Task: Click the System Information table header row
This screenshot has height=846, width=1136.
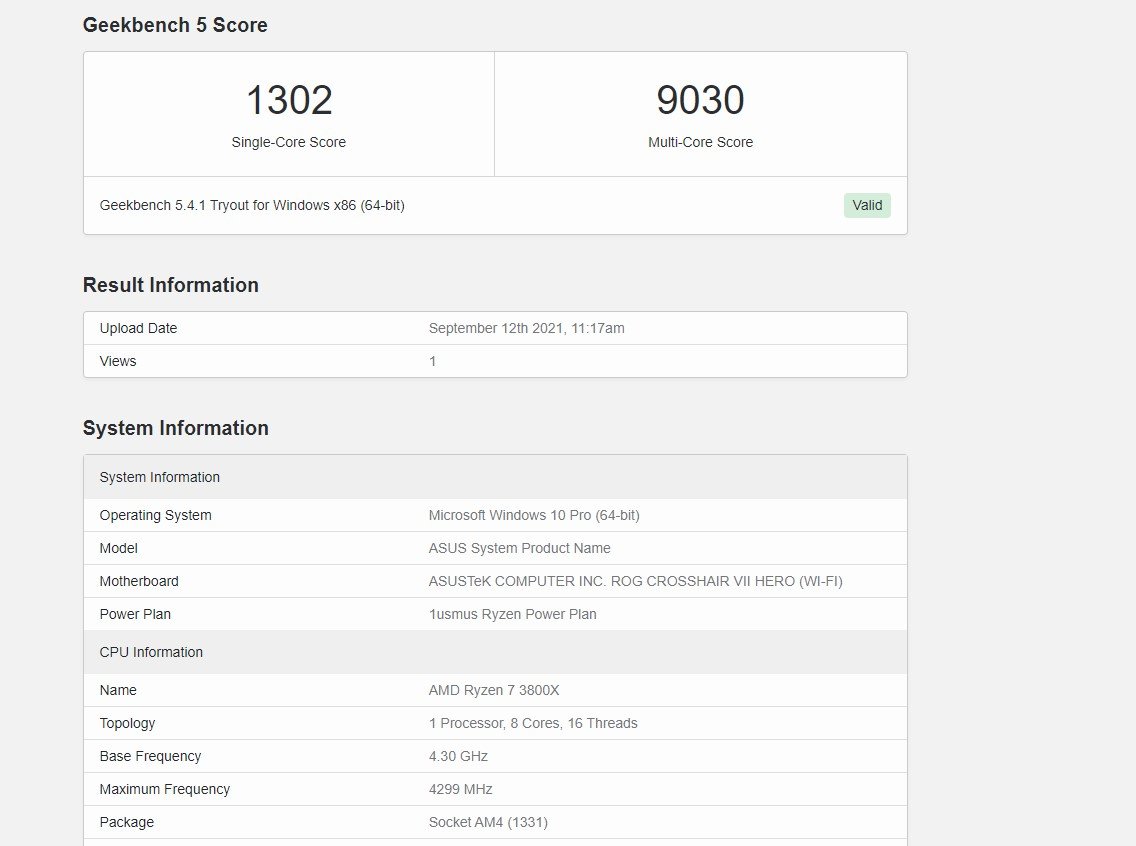Action: click(496, 477)
